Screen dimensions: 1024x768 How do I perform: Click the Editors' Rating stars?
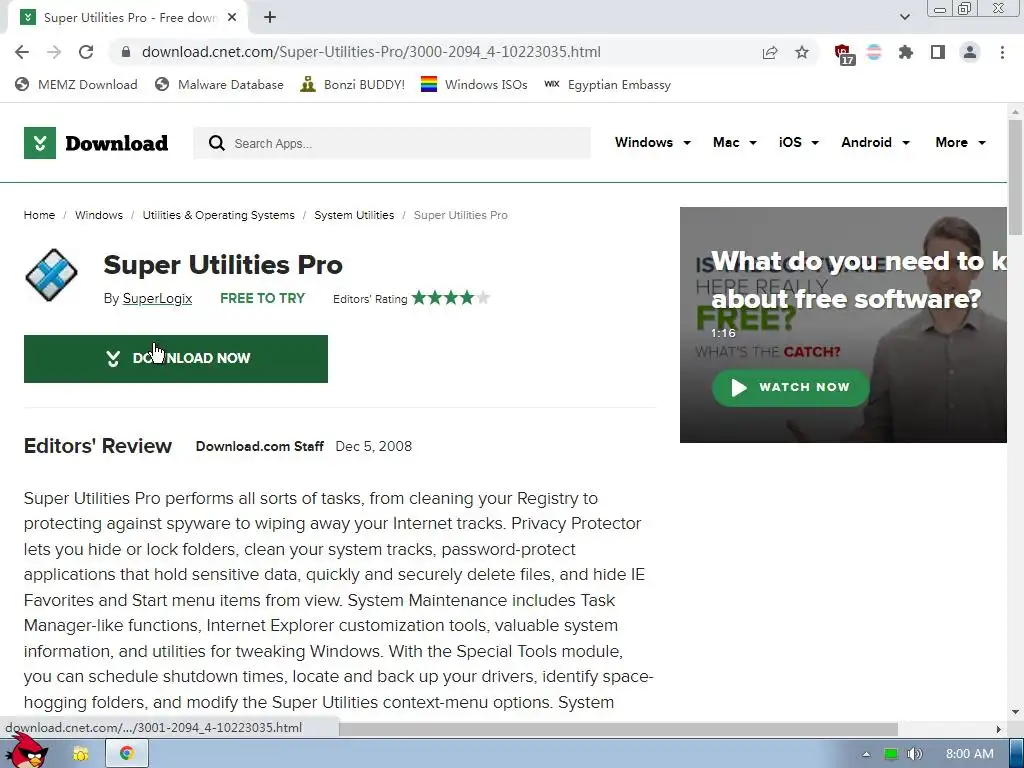(451, 298)
